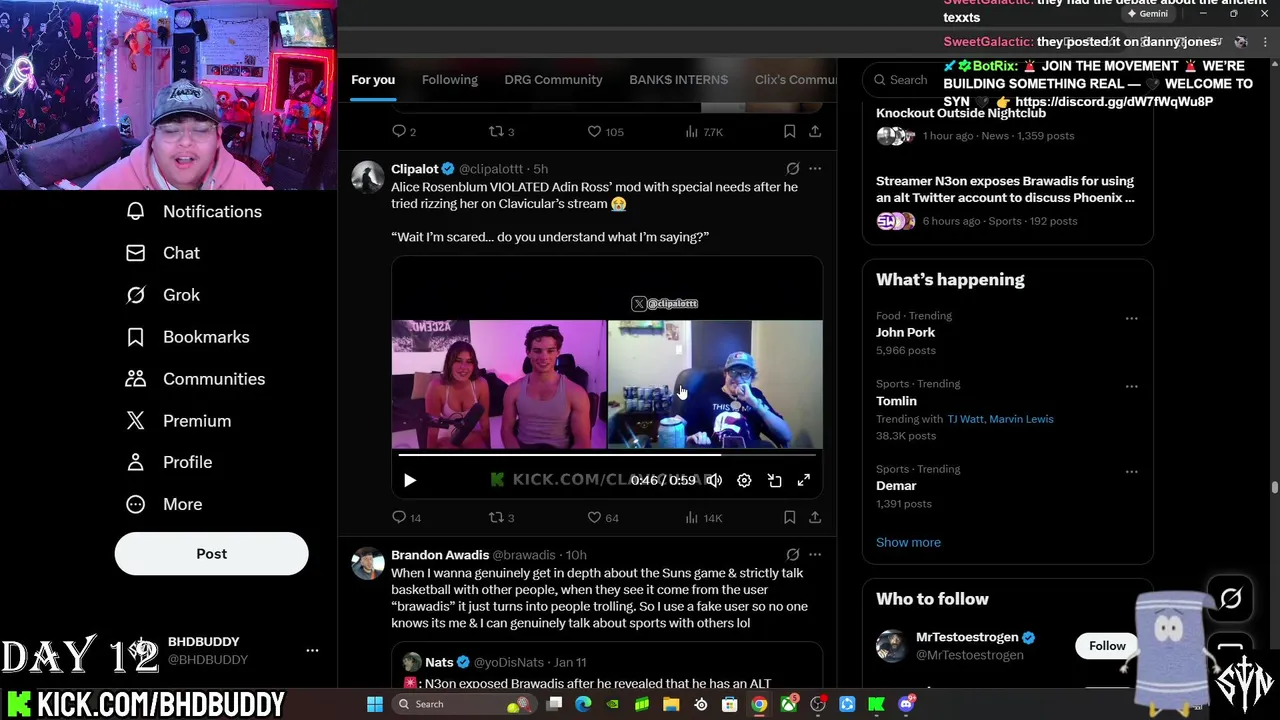This screenshot has width=1280, height=720.
Task: Seek on the video progress bar
Action: (x=607, y=455)
